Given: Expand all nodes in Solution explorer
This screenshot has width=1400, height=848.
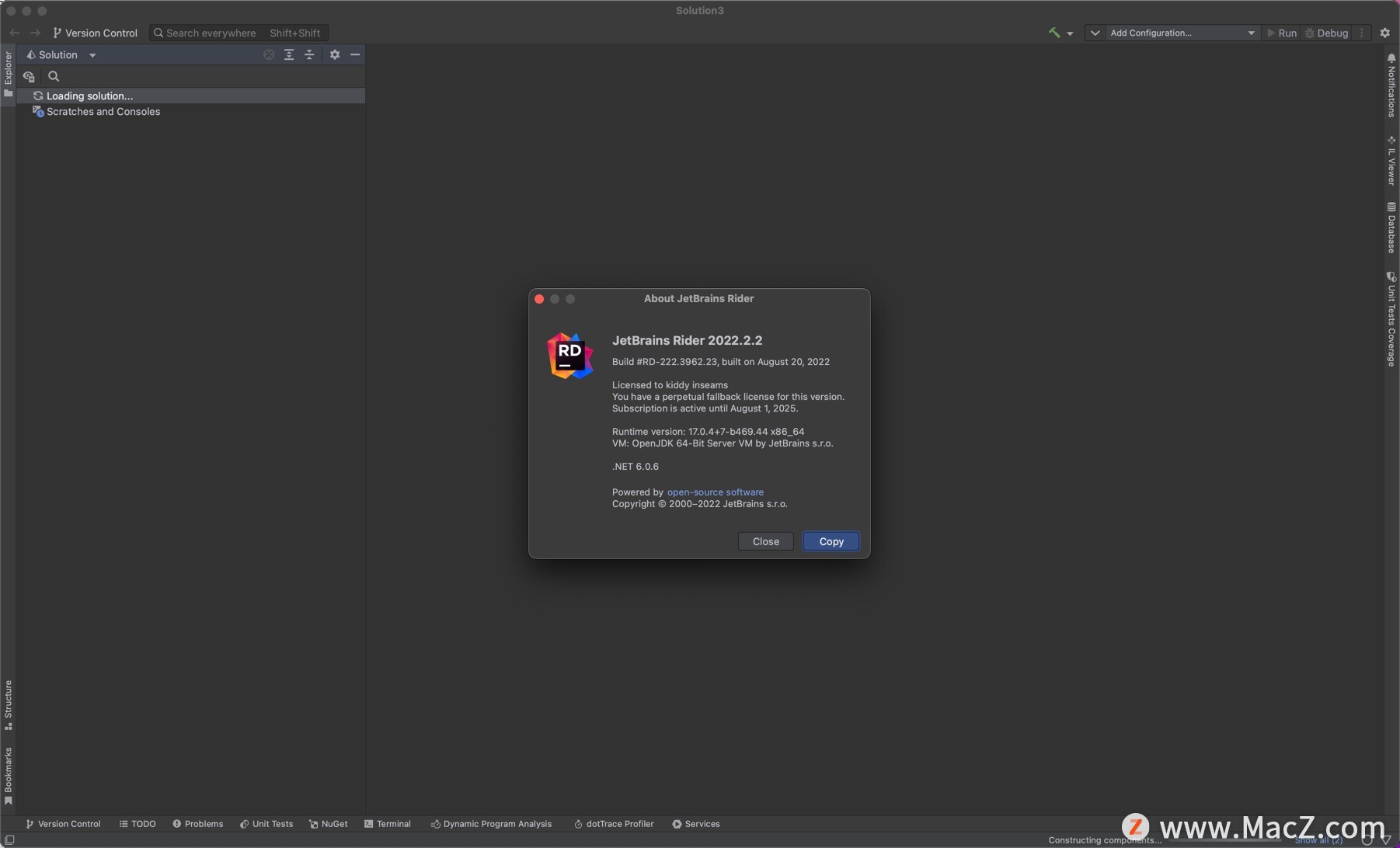Looking at the screenshot, I should click(289, 54).
